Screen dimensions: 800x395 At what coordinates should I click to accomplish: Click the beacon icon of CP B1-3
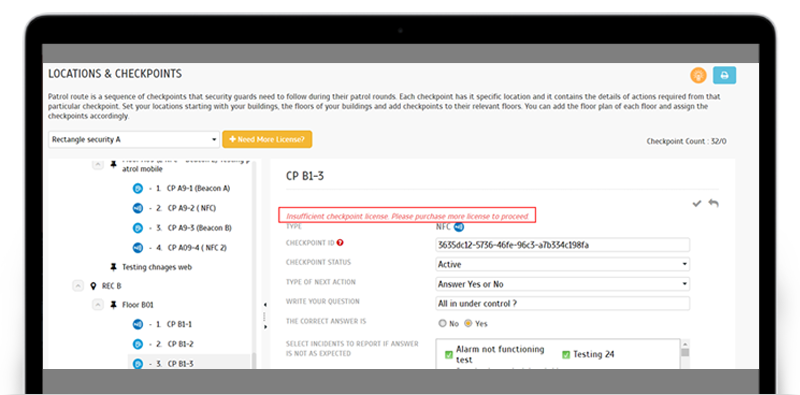[x=137, y=364]
